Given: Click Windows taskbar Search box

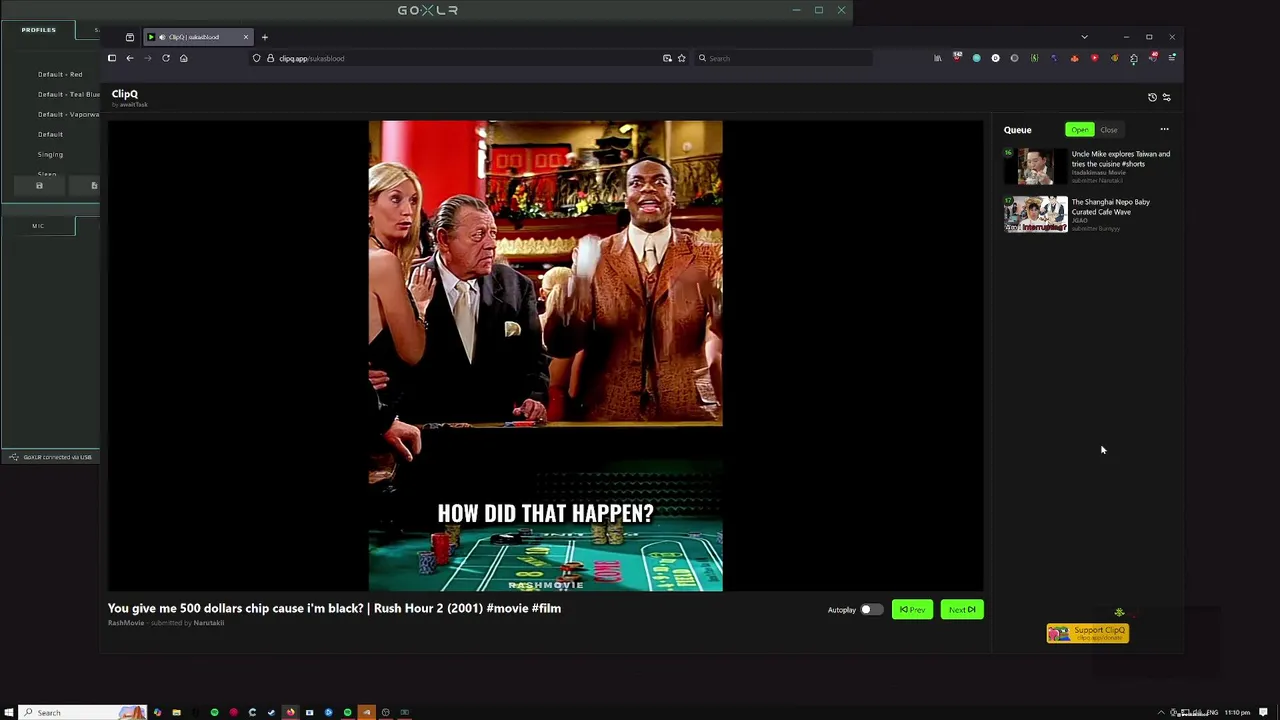Looking at the screenshot, I should pyautogui.click(x=84, y=712).
